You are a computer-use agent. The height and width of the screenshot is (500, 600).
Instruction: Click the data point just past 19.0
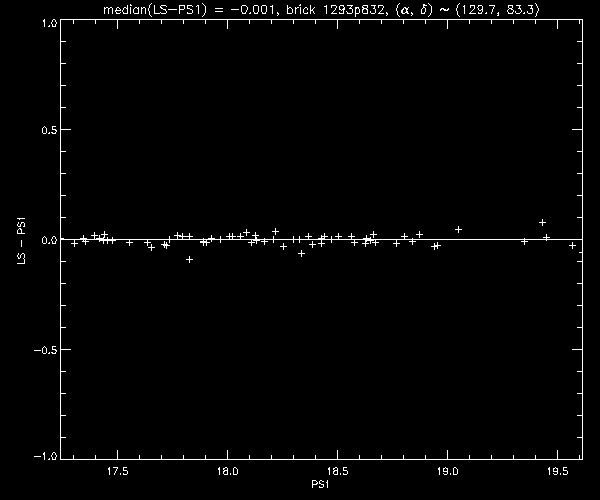click(x=458, y=230)
